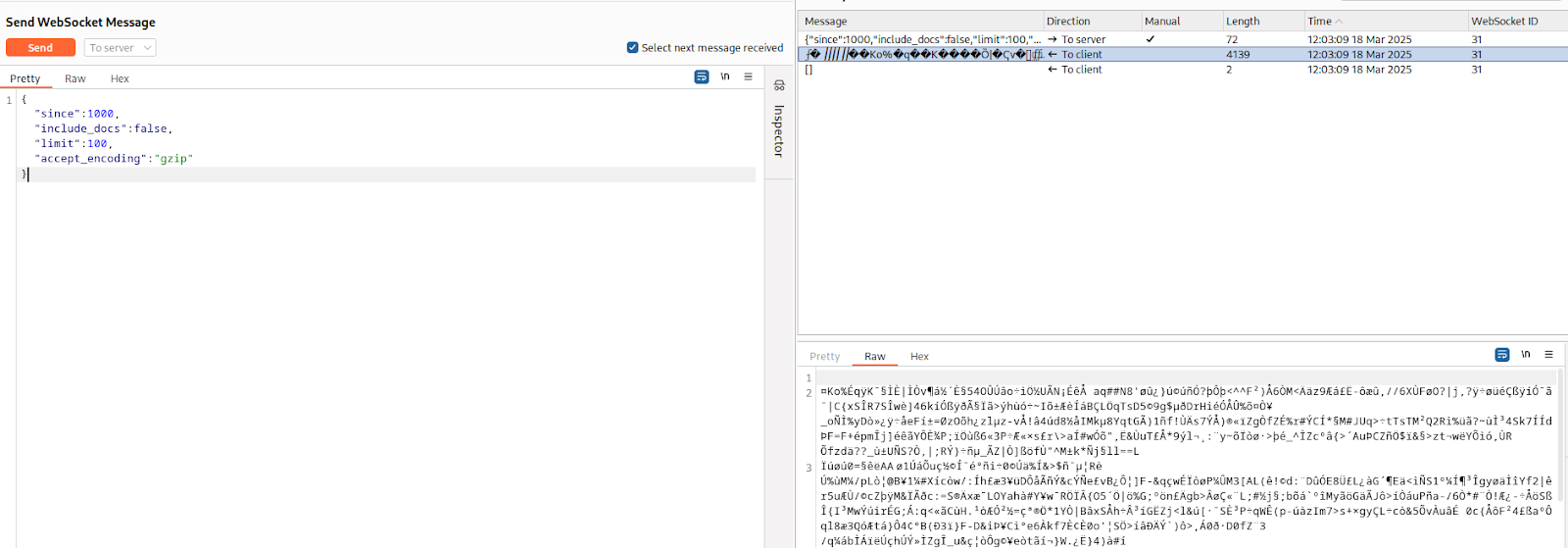
Task: Toggle word wrap icon in response viewer
Action: tap(1502, 354)
